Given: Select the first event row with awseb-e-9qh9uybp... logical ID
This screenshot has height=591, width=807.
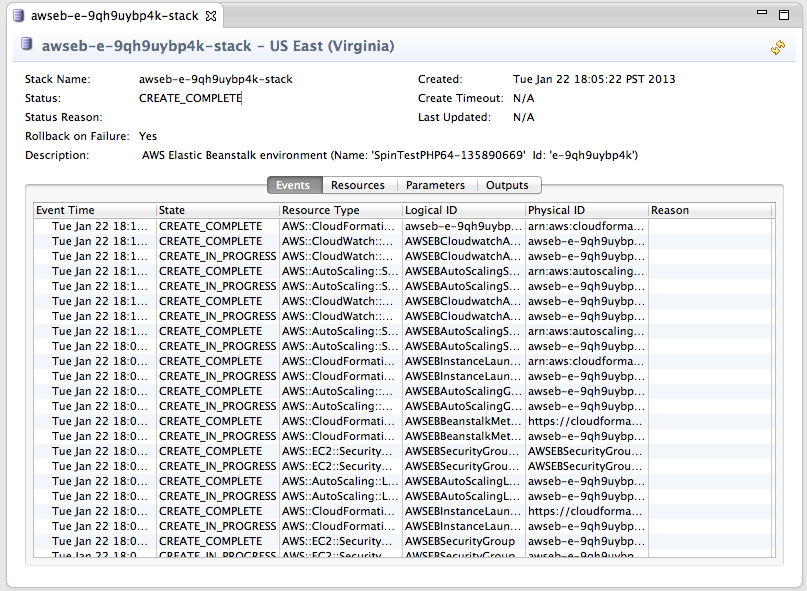Looking at the screenshot, I should tap(402, 226).
